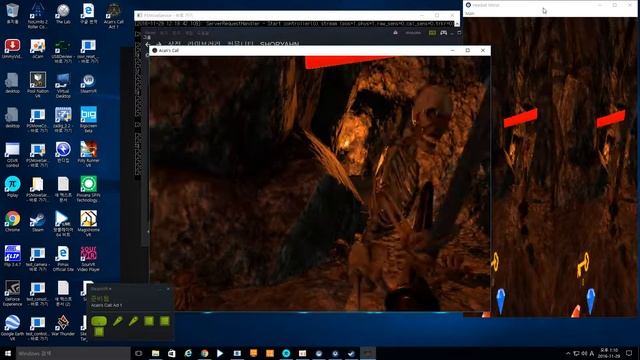Image resolution: width=640 pixels, height=360 pixels.
Task: Open The Lab desktop shortcut
Action: pos(63,13)
